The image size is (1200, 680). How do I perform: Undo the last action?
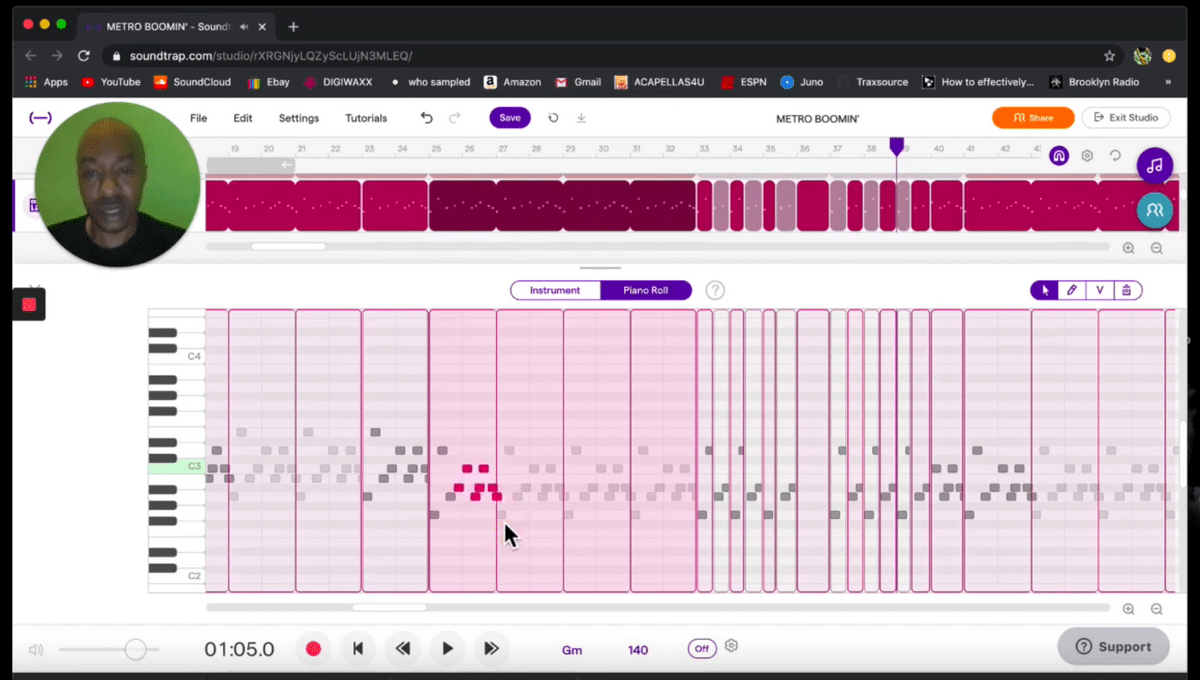click(427, 118)
